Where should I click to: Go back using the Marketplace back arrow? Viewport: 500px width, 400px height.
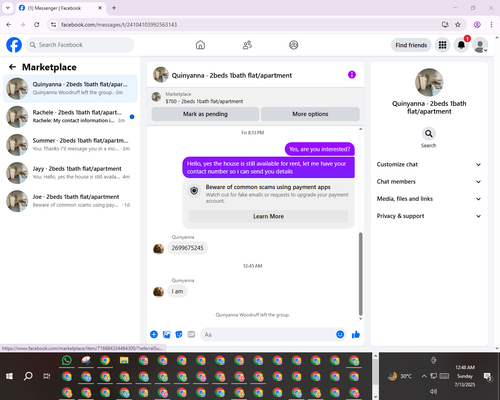tap(12, 67)
